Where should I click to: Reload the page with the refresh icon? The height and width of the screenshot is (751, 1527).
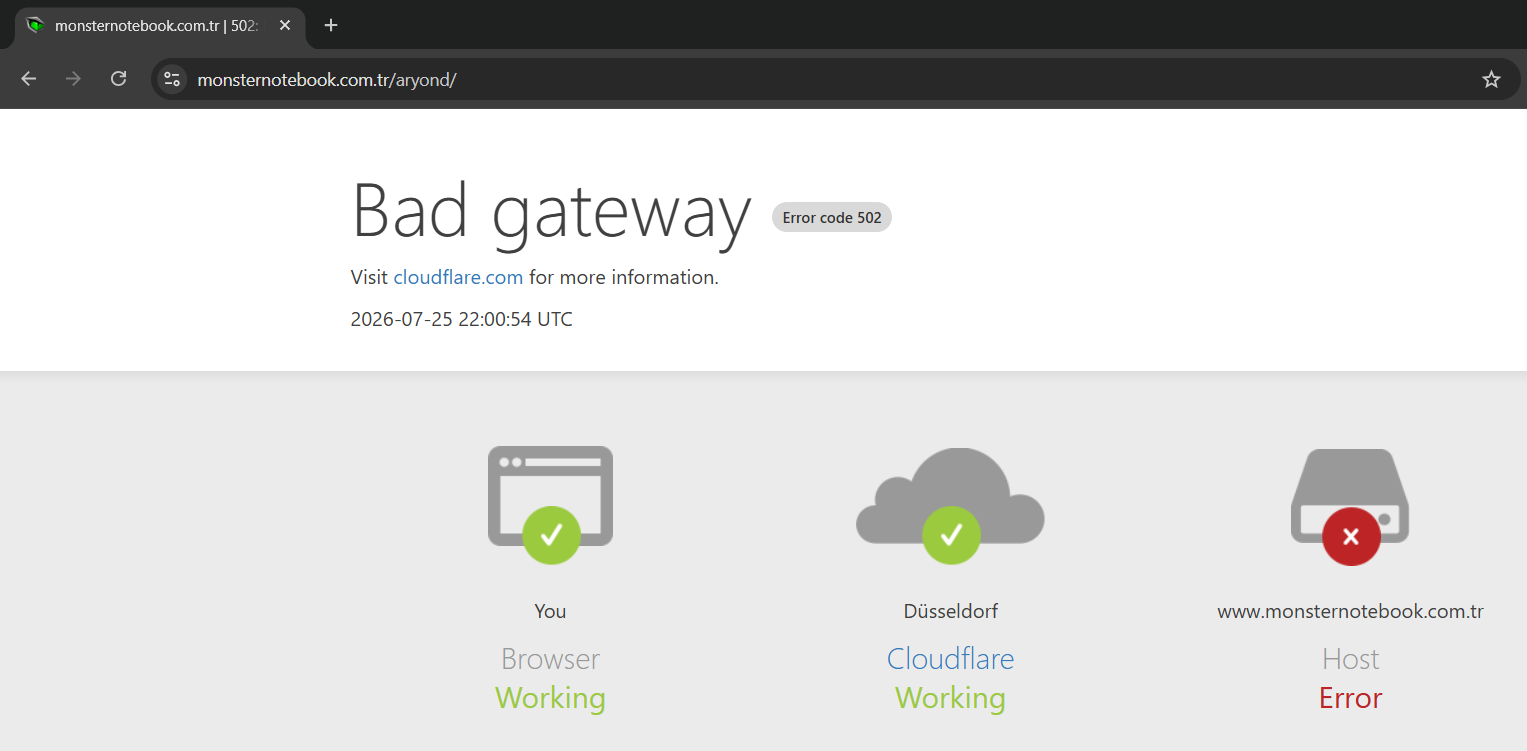click(118, 79)
